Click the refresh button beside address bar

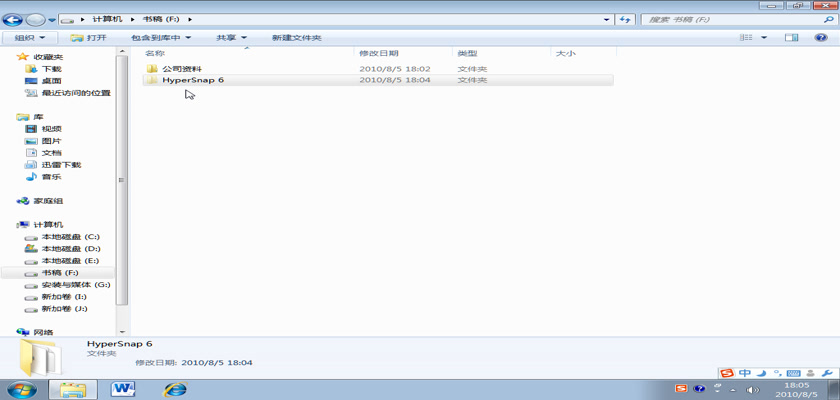pyautogui.click(x=625, y=19)
